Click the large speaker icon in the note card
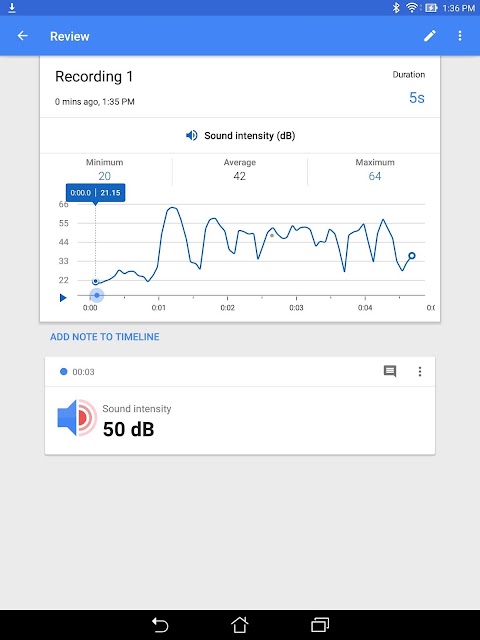Image resolution: width=480 pixels, height=640 pixels. [x=77, y=418]
